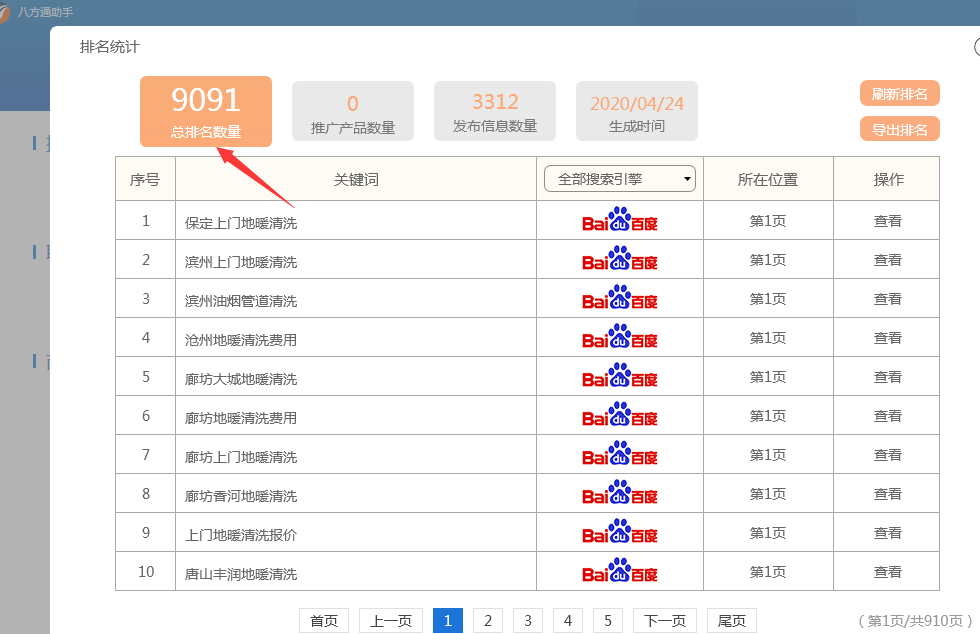Click the 八方通助手 app logo icon
This screenshot has width=980, height=634.
4,12
